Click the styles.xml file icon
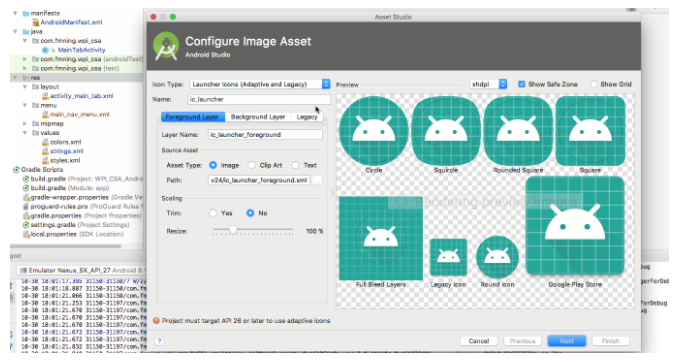The image size is (682, 362). coord(45,160)
